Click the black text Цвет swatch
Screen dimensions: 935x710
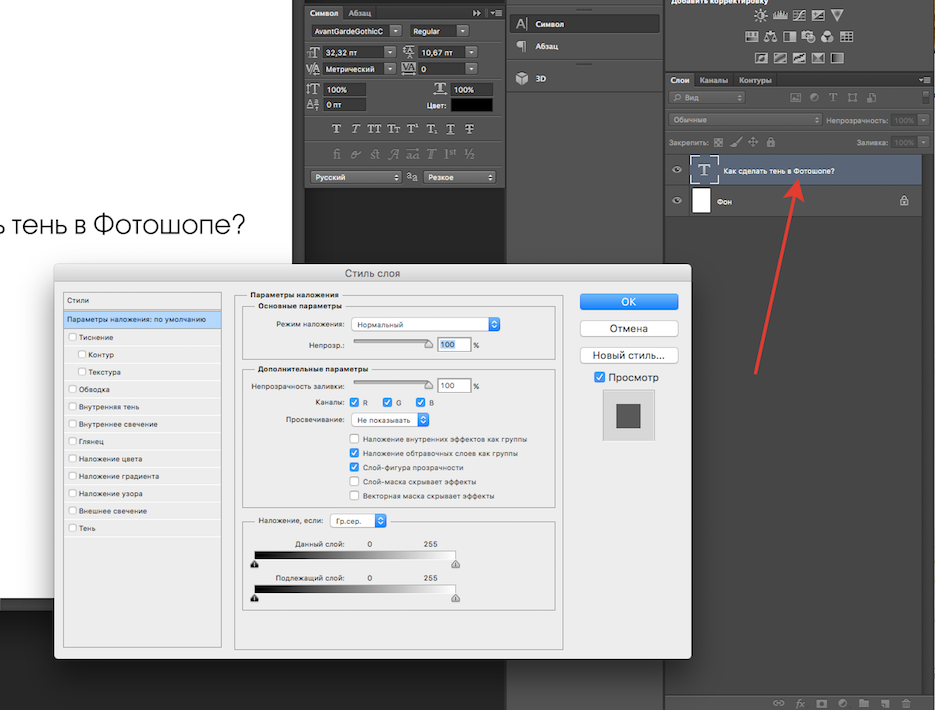472,105
